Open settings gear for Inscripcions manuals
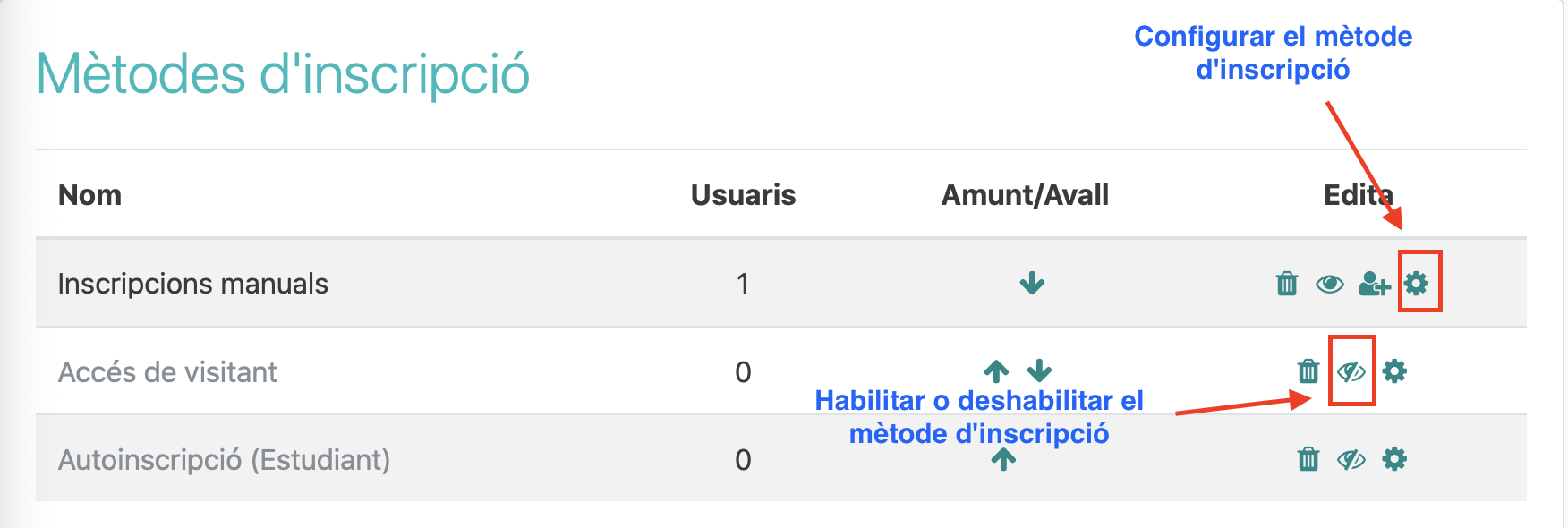This screenshot has height=528, width=1568. click(1416, 284)
